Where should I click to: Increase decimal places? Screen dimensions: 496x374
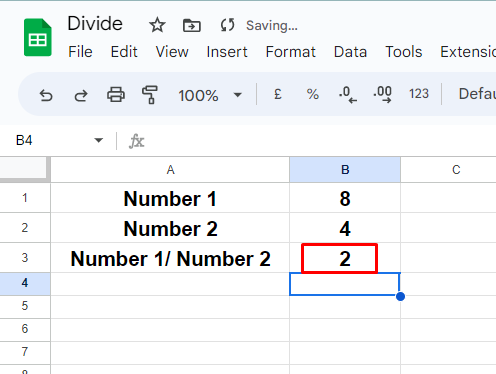[x=383, y=94]
